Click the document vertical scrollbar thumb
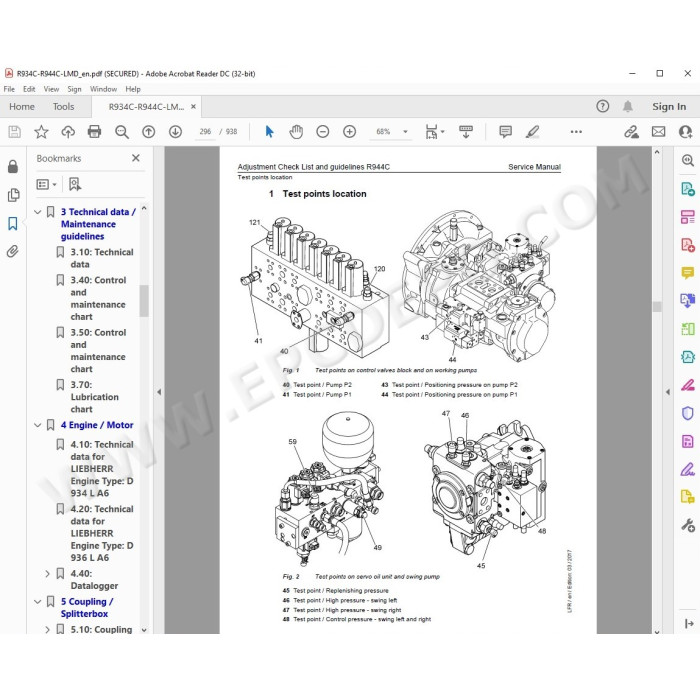Screen dimensions: 700x700 tap(657, 306)
